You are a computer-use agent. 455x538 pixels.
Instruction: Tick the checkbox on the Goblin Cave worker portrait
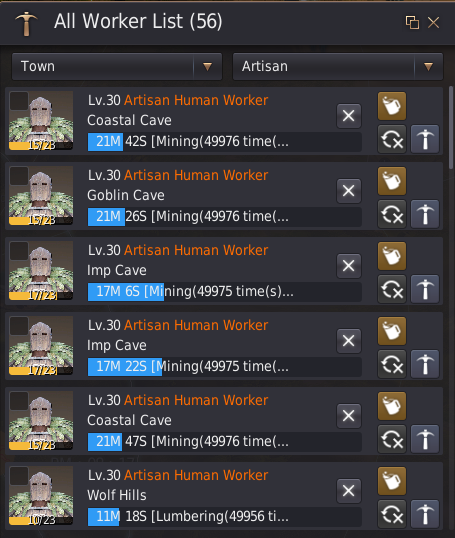click(19, 176)
